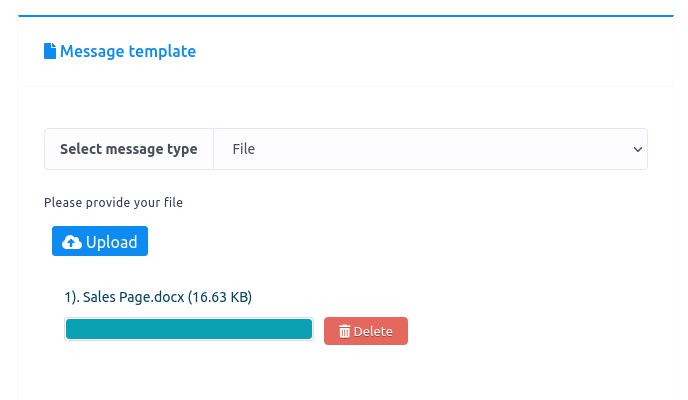Click the selected 'File' value text
688x400 pixels.
[x=243, y=149]
